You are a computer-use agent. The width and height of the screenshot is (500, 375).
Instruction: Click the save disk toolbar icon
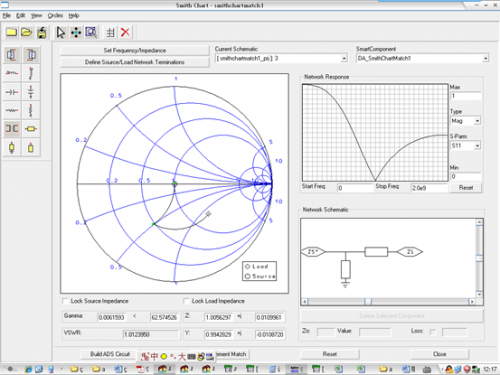click(x=42, y=32)
